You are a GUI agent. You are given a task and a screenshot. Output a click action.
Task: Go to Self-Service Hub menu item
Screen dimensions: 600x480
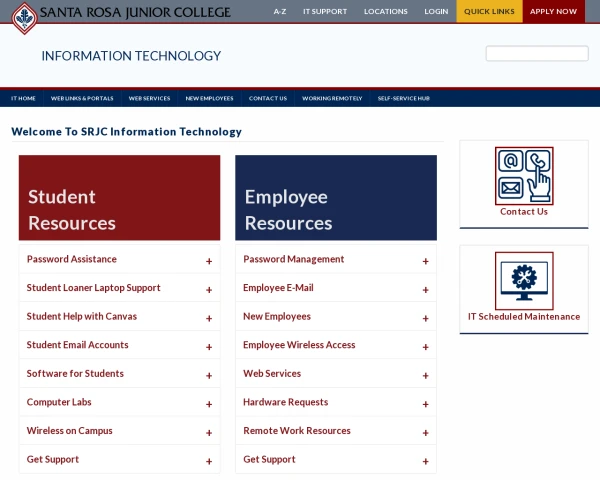click(x=403, y=98)
